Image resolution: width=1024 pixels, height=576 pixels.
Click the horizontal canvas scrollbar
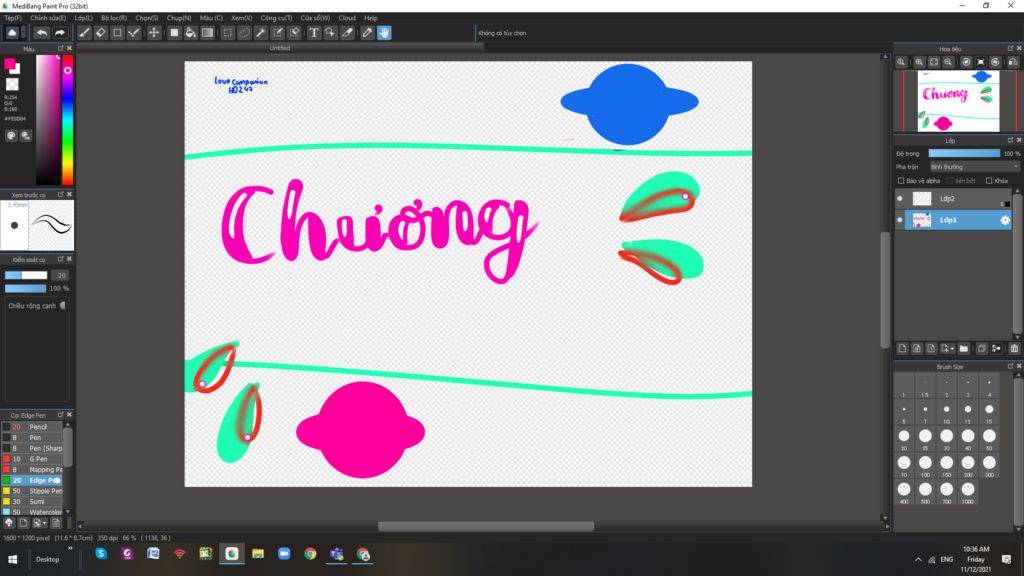click(486, 526)
